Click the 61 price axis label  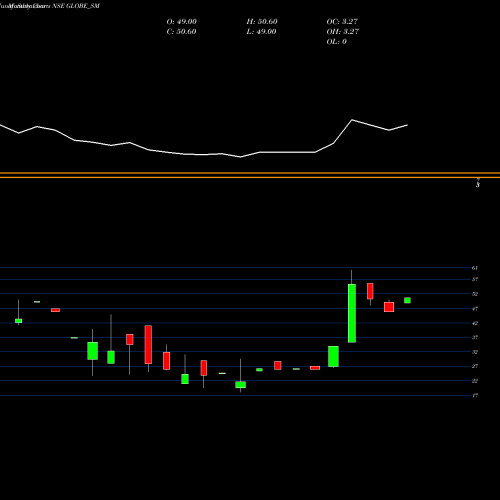pyautogui.click(x=475, y=268)
